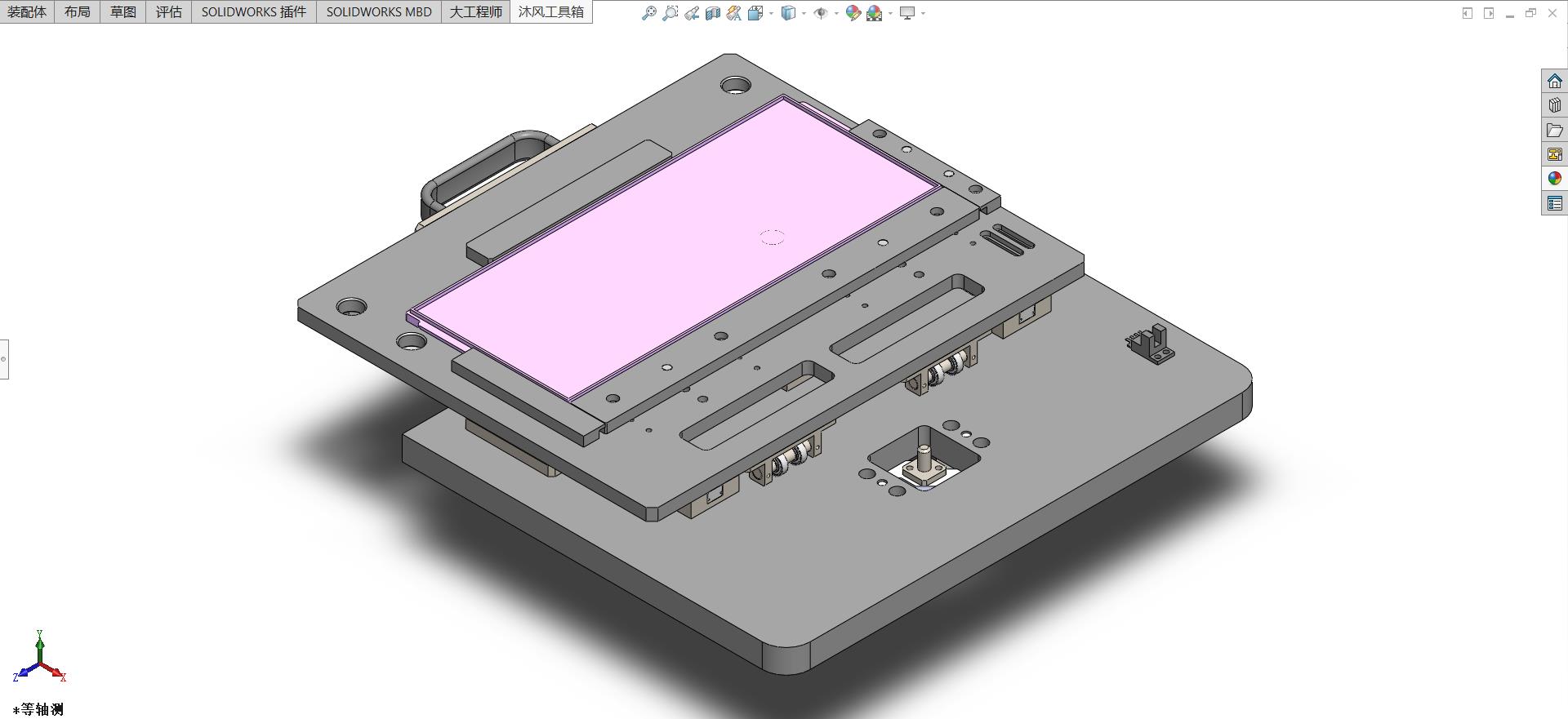Click the Edit Appearance color ball icon
1568x719 pixels.
pyautogui.click(x=853, y=13)
